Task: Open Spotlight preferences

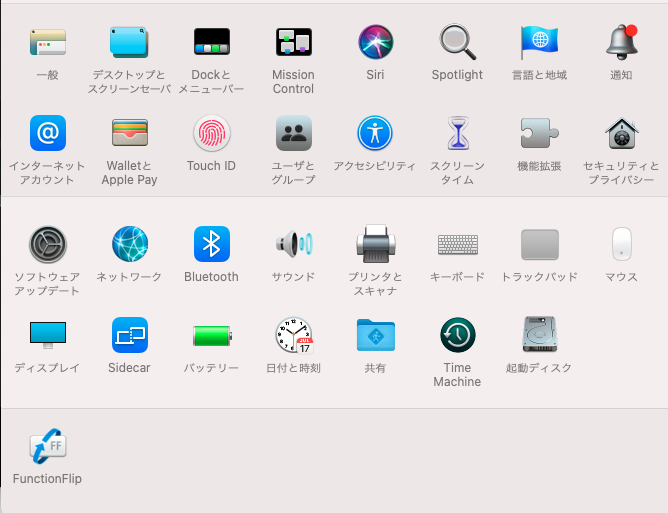Action: (x=458, y=42)
